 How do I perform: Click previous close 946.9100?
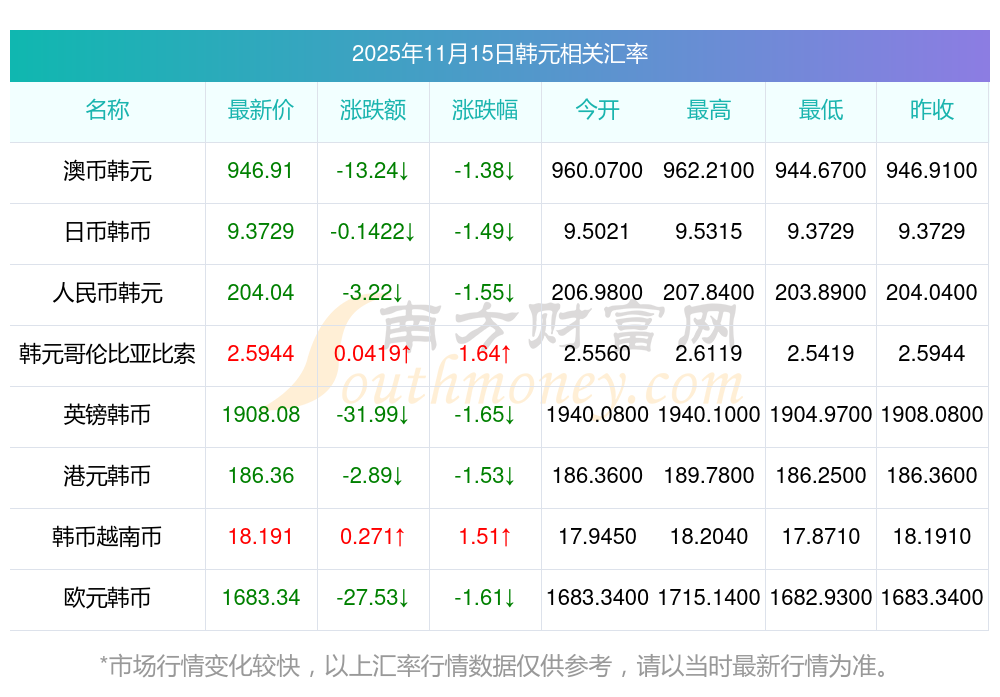932,170
